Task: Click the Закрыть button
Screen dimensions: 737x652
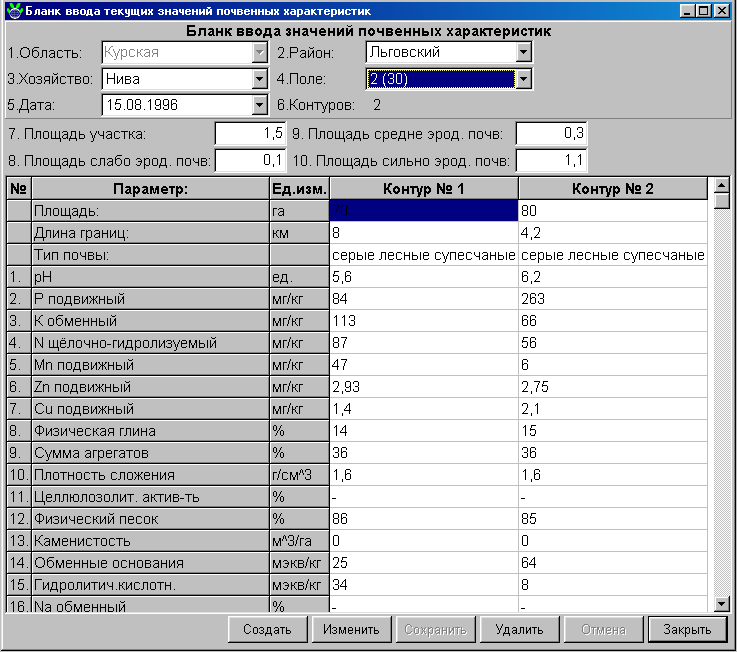Action: pos(687,629)
